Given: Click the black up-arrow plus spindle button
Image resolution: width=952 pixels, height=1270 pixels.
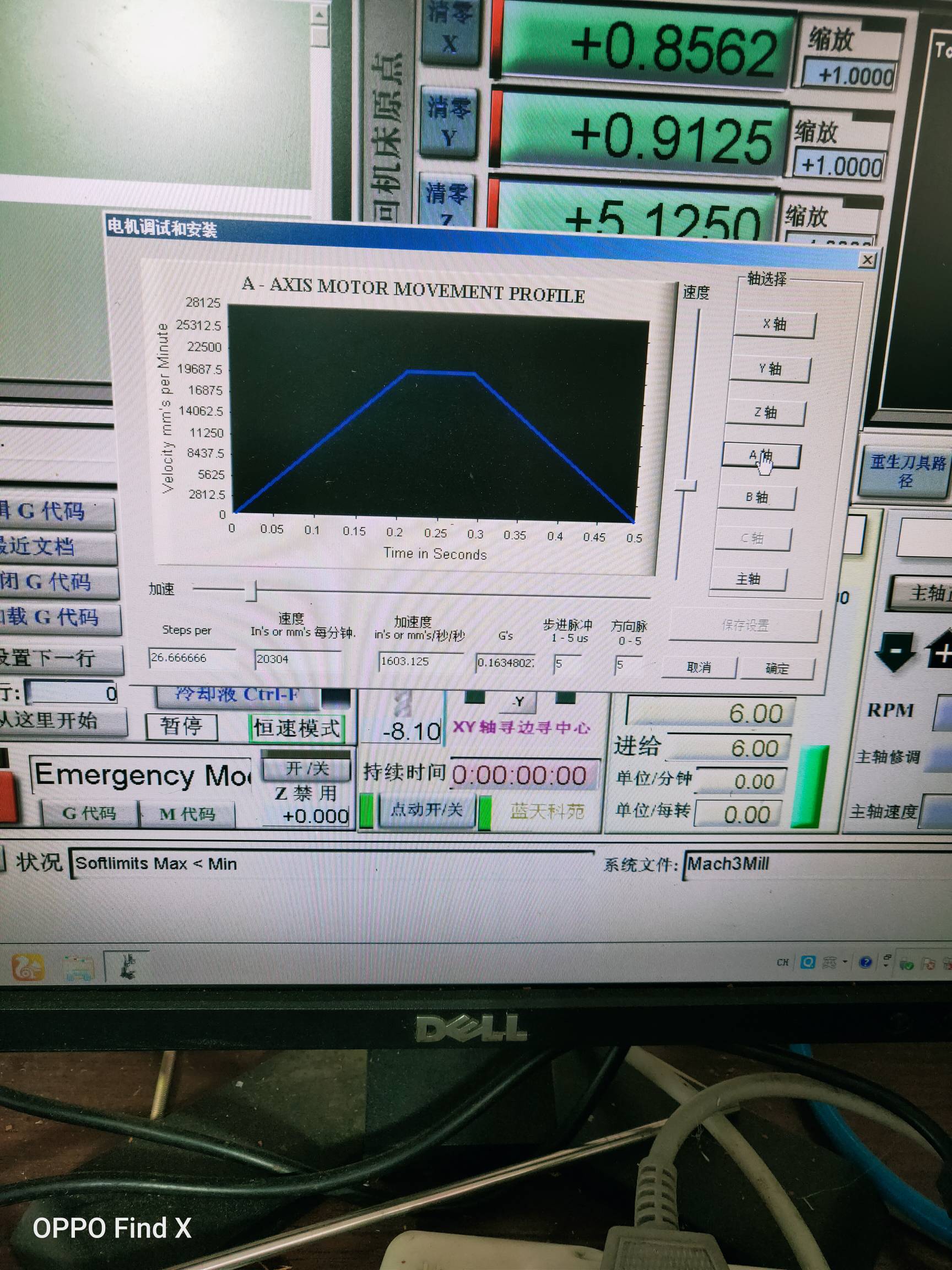Looking at the screenshot, I should 940,649.
